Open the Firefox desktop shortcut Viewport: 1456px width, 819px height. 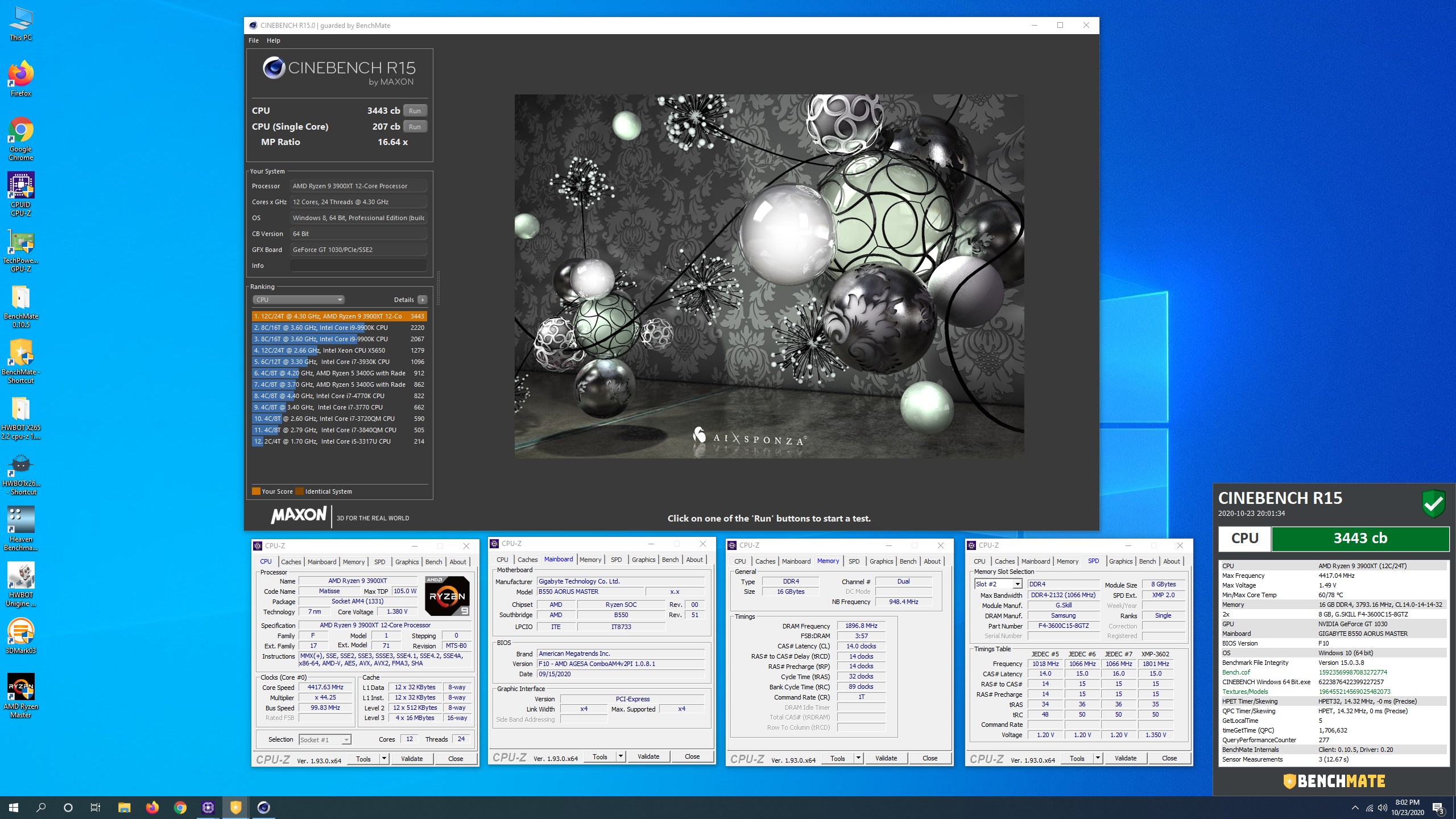(21, 78)
